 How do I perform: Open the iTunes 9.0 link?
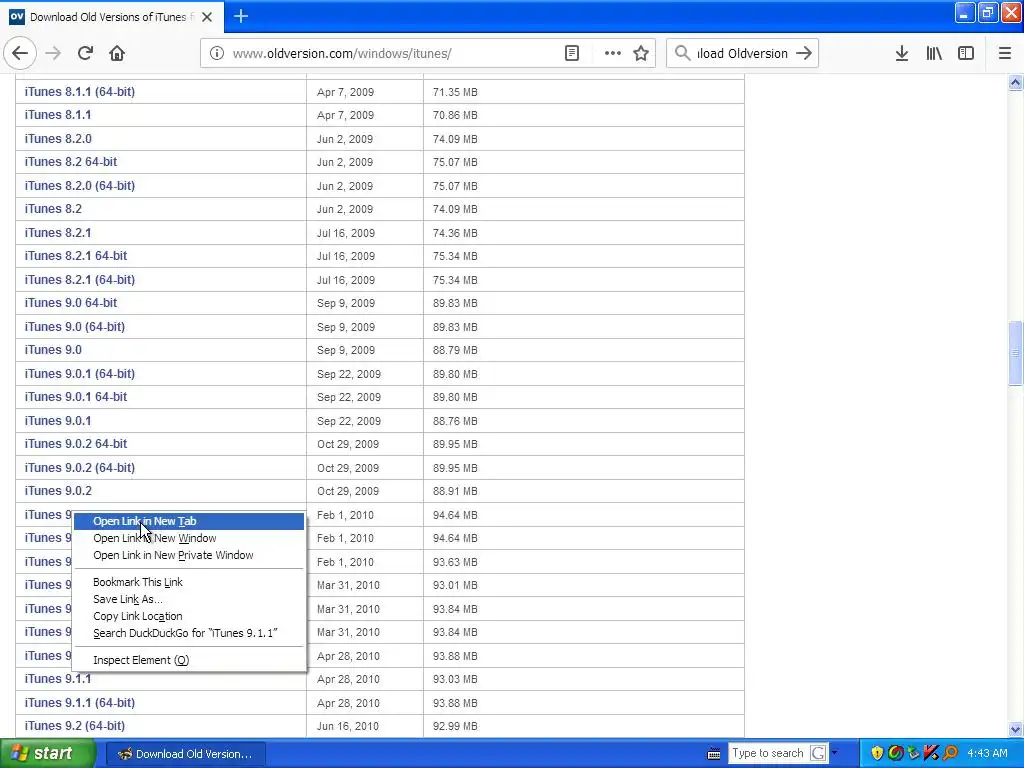click(53, 350)
